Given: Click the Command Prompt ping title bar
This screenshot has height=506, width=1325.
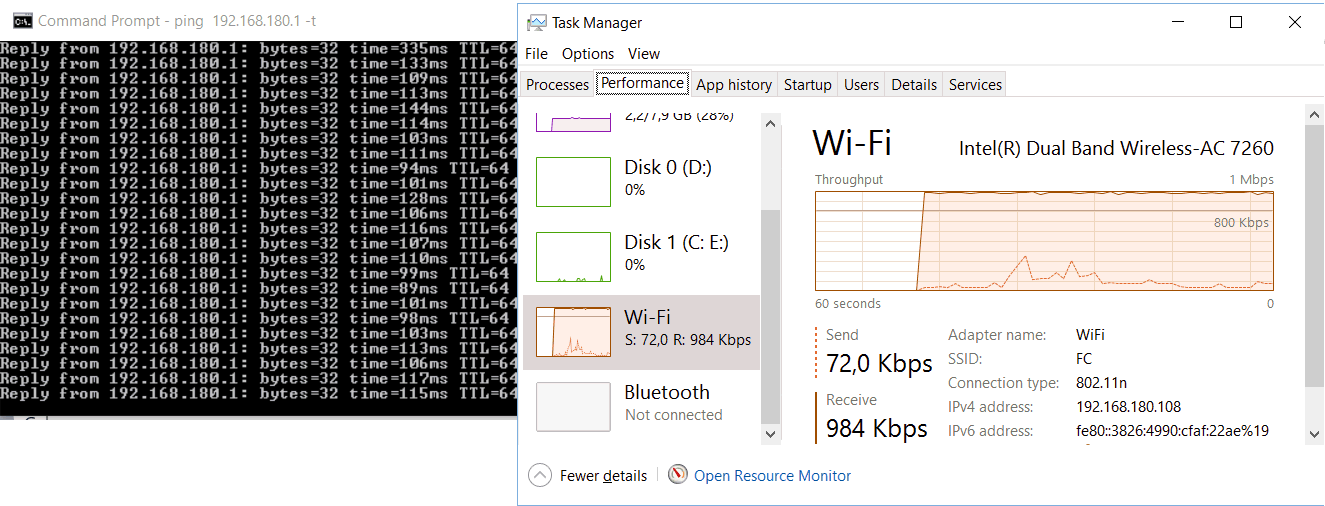Looking at the screenshot, I should tap(258, 20).
